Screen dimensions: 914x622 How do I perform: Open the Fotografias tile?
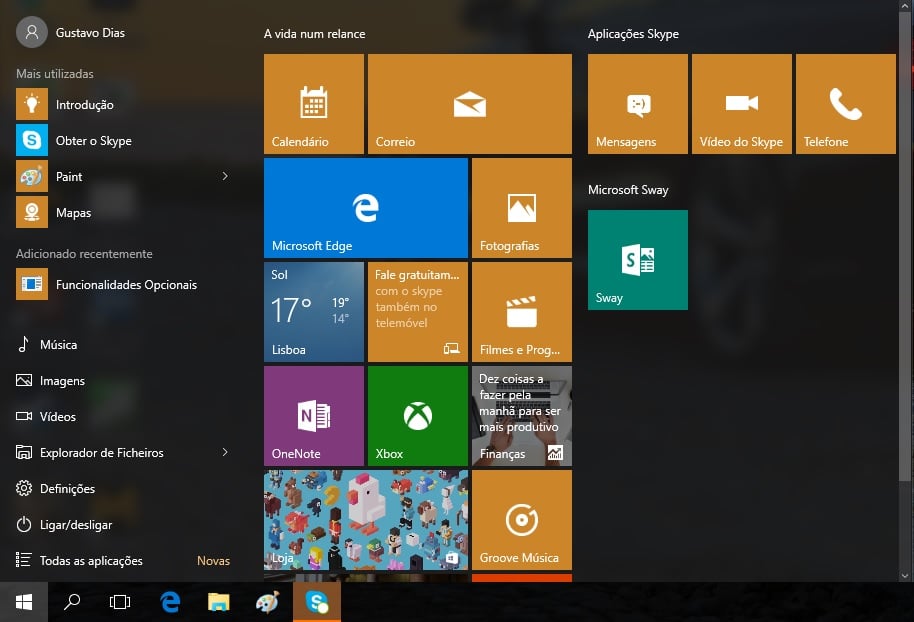[522, 208]
